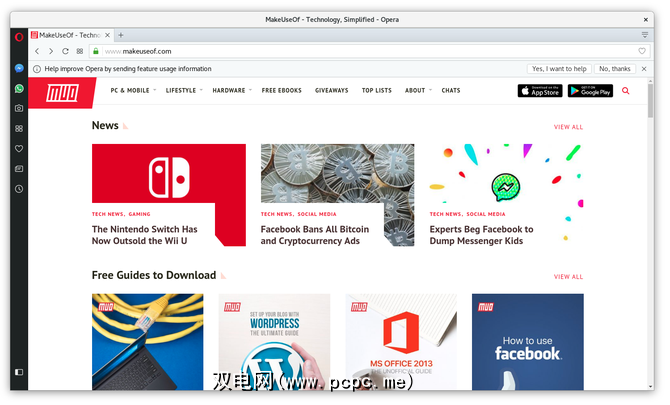
Task: Click "Yes, I want to help" button
Action: 559,69
